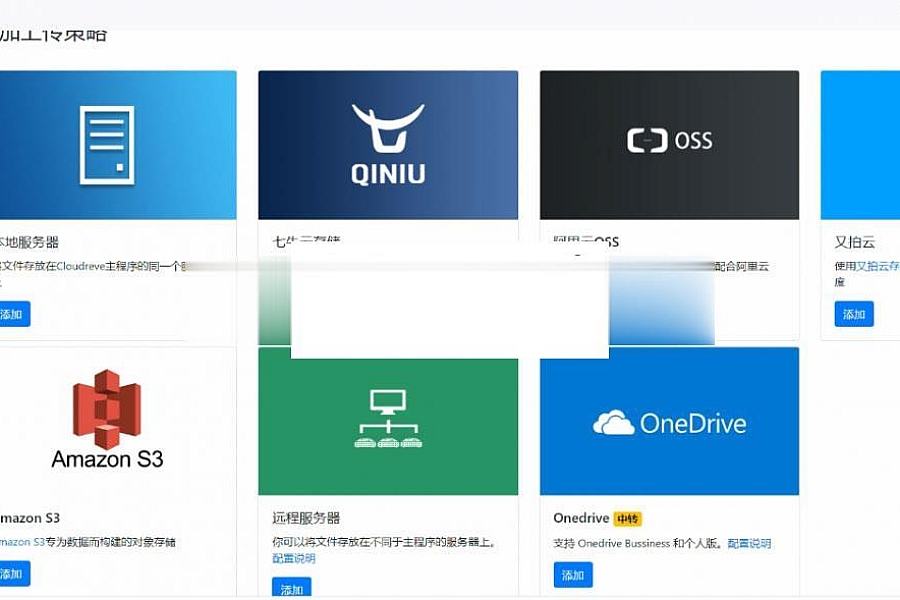Click the Amazon S3 red bucket logo

point(107,409)
